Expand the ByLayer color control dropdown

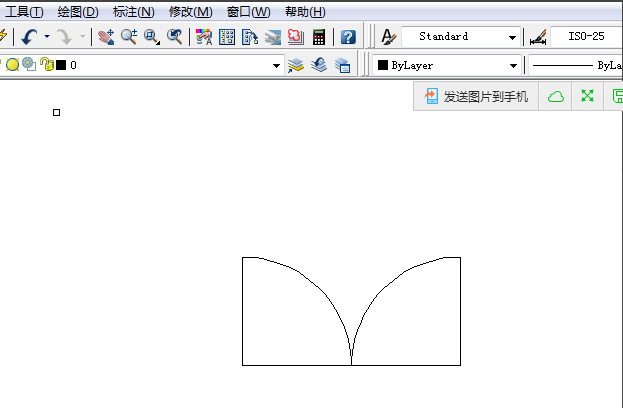[513, 66]
